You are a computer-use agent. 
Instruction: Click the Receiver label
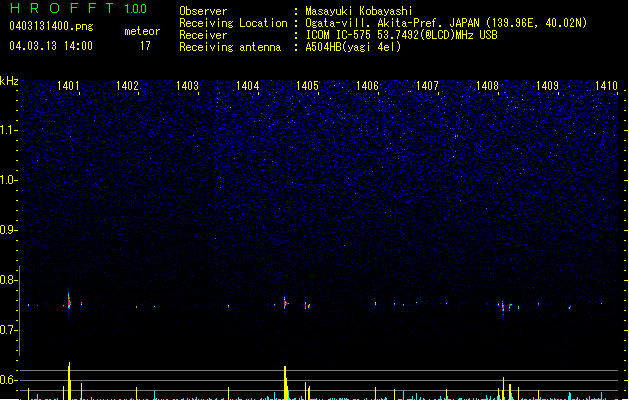coord(203,35)
